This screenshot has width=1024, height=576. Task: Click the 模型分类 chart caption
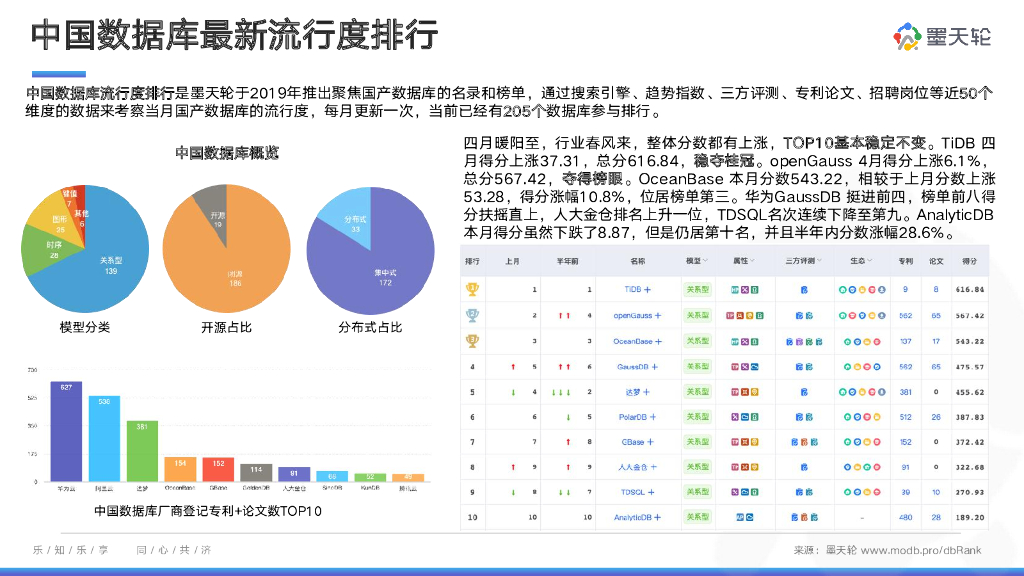85,327
